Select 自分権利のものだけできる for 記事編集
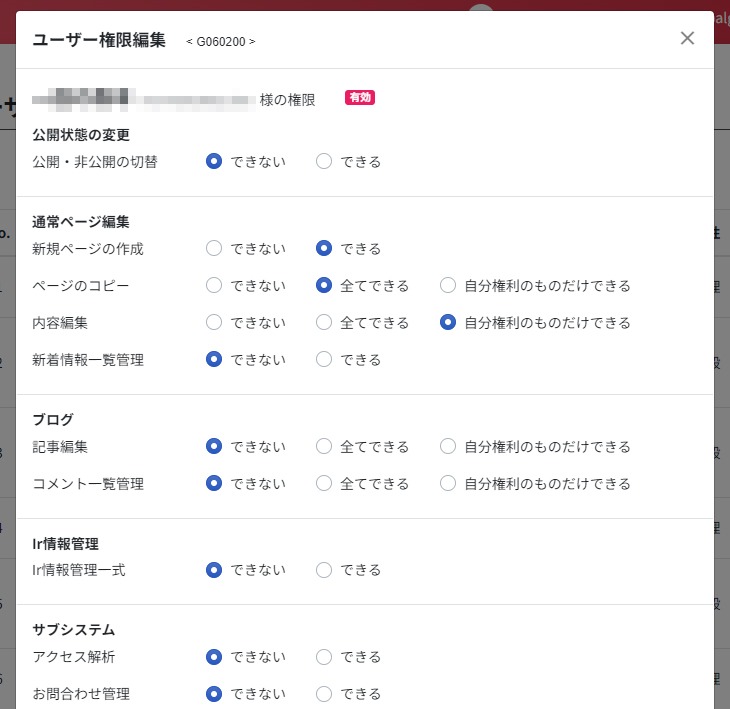This screenshot has height=709, width=730. click(448, 446)
